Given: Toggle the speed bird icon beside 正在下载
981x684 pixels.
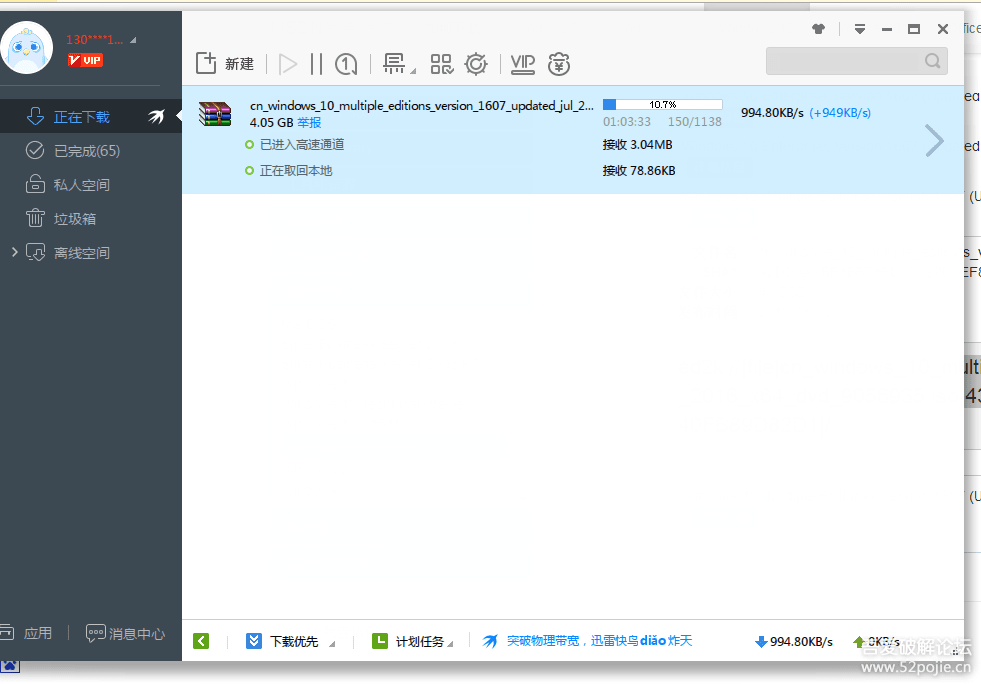Looking at the screenshot, I should click(156, 117).
